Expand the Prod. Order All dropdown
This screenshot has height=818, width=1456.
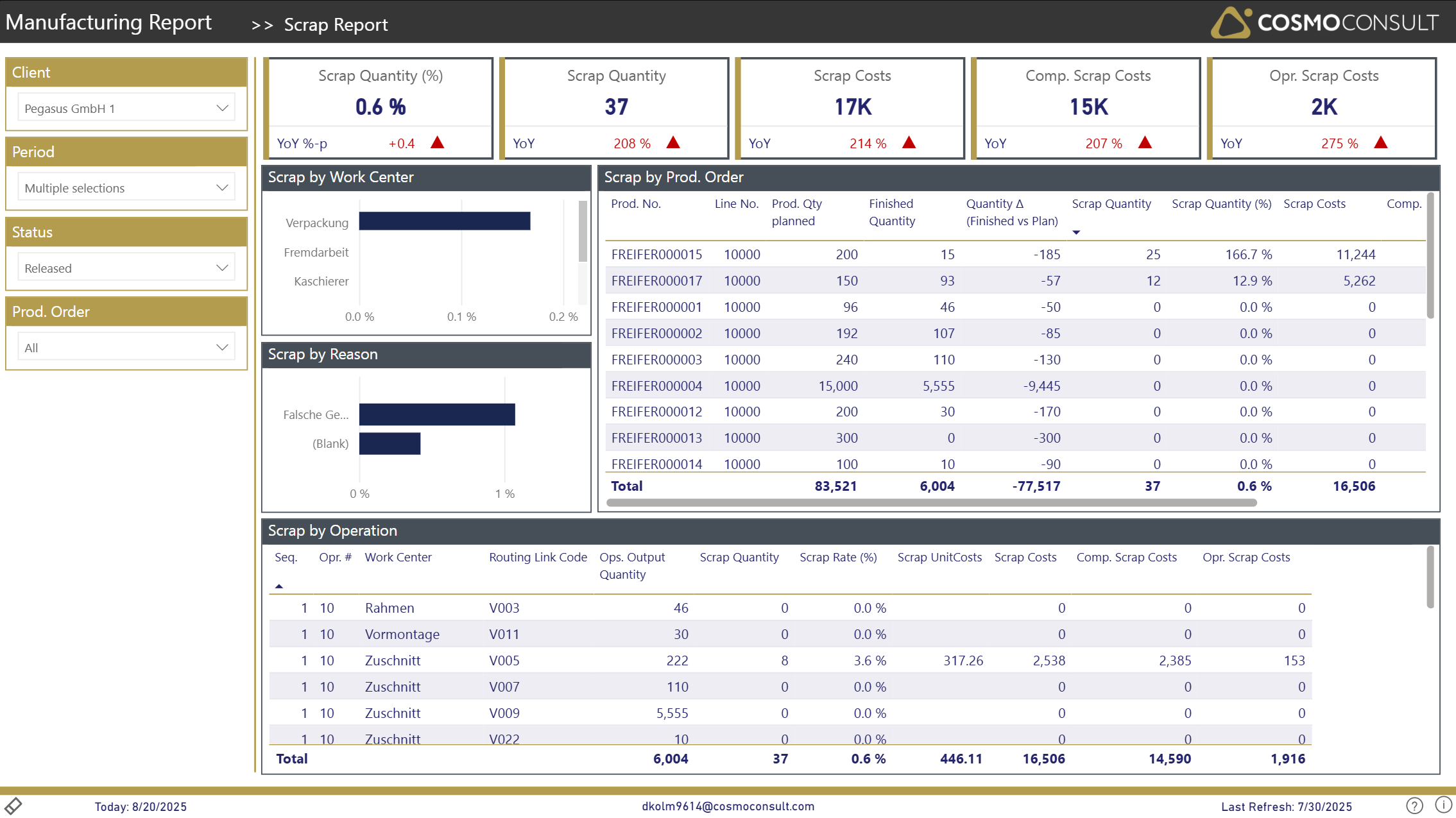coord(126,347)
